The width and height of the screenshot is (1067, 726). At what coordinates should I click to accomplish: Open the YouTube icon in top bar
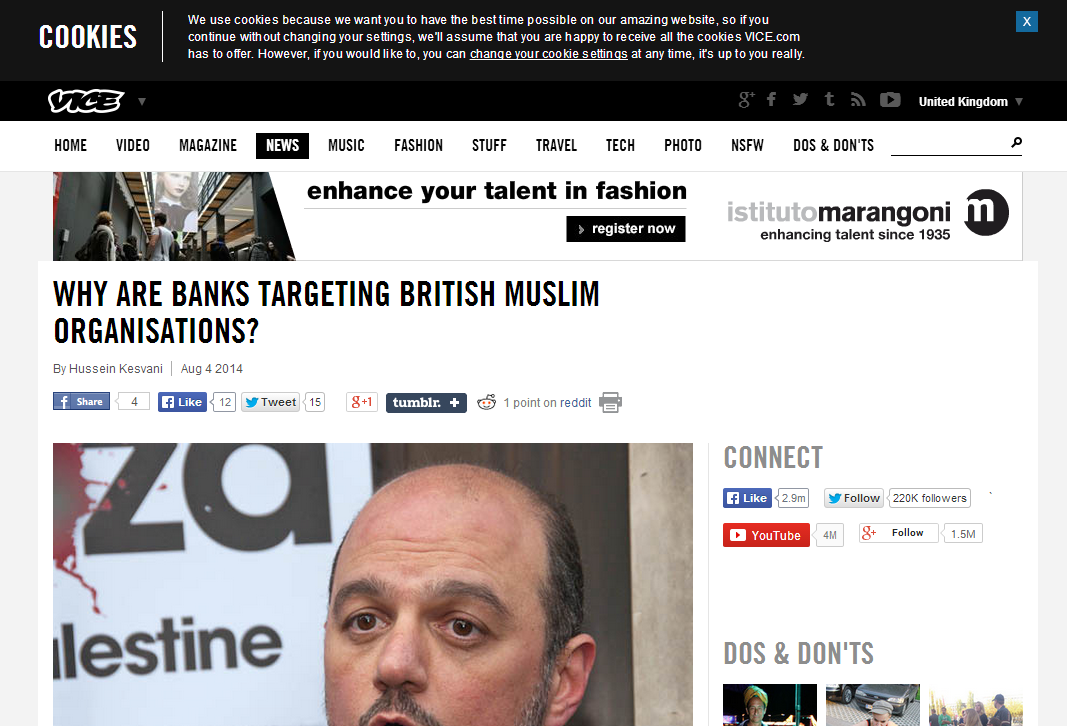point(890,100)
